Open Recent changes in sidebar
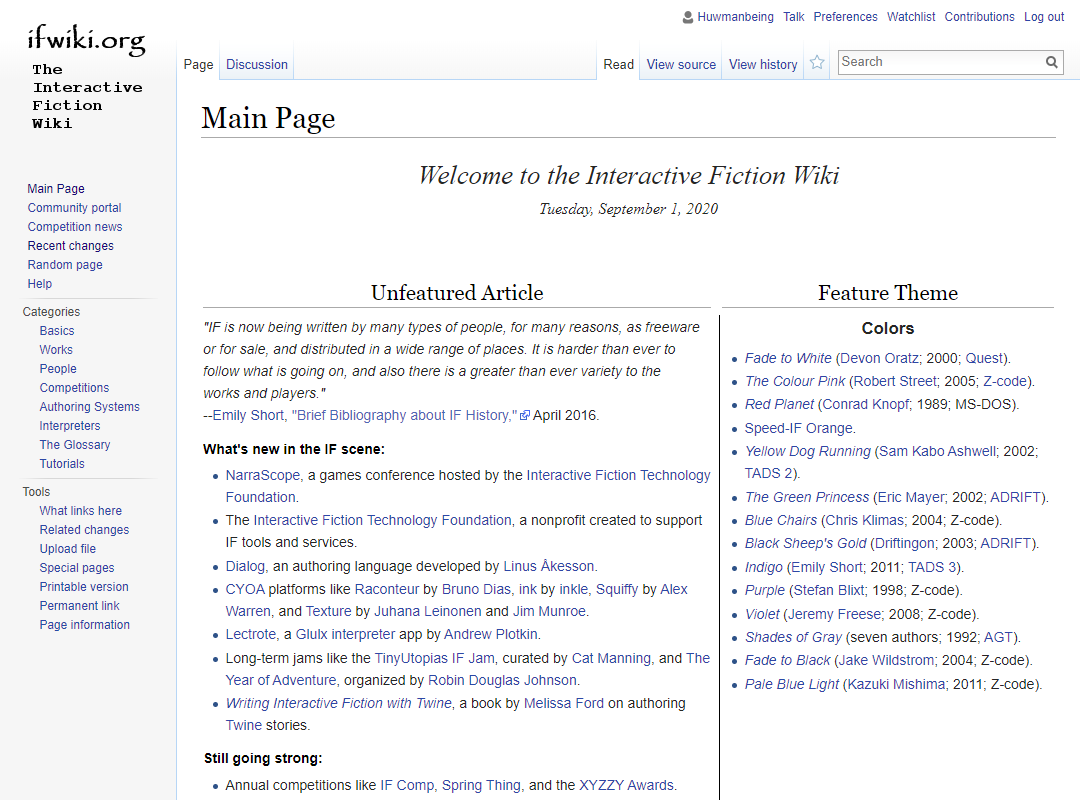The width and height of the screenshot is (1080, 800). [x=70, y=245]
